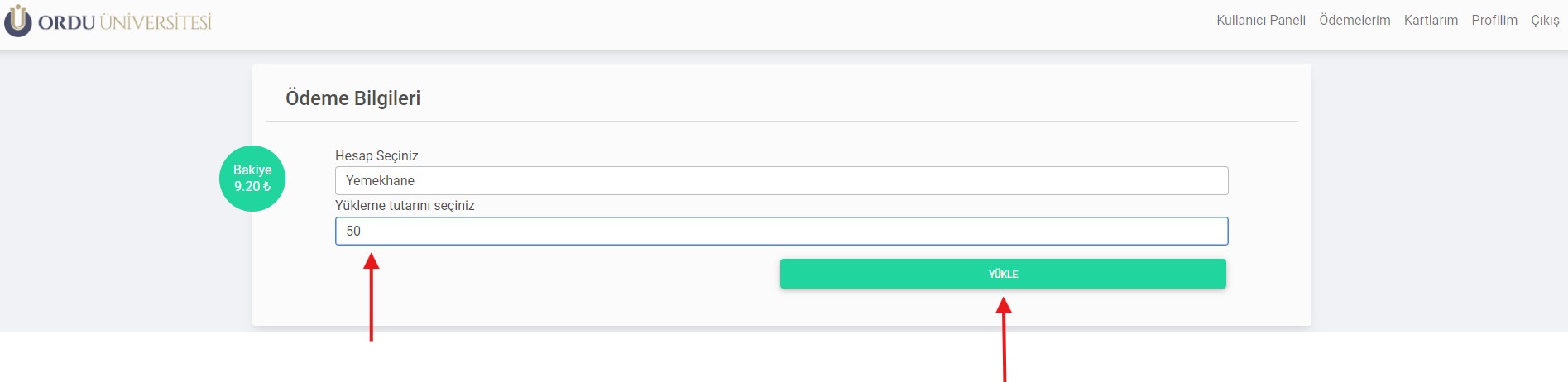The height and width of the screenshot is (382, 1568).
Task: Click the divider line under Ödeme Bilgileri
Action: pos(781,122)
